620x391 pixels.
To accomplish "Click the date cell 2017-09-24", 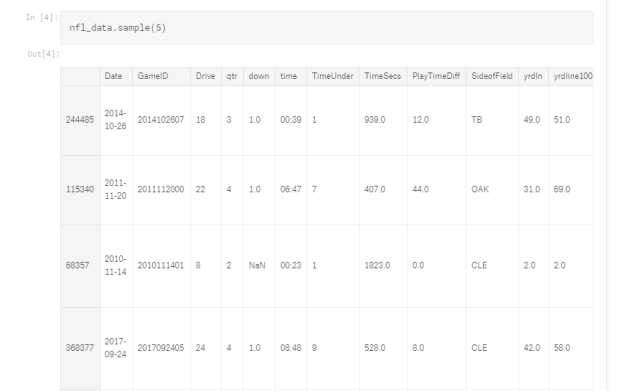I will pyautogui.click(x=115, y=348).
